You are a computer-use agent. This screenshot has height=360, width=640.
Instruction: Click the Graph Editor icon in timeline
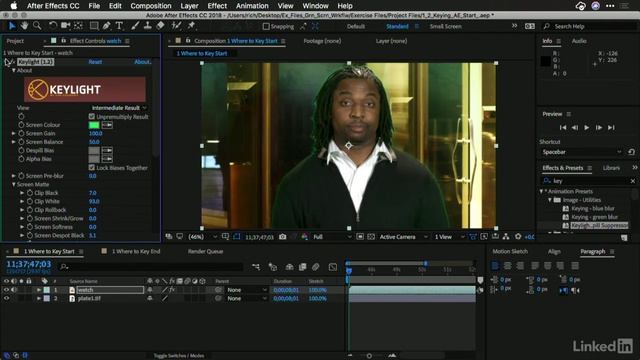point(333,267)
